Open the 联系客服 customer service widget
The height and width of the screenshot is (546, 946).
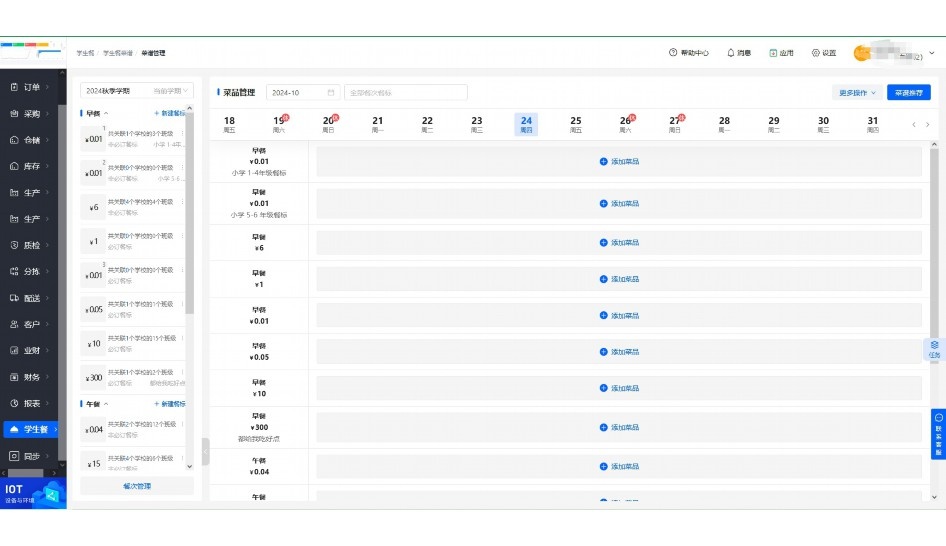[938, 434]
